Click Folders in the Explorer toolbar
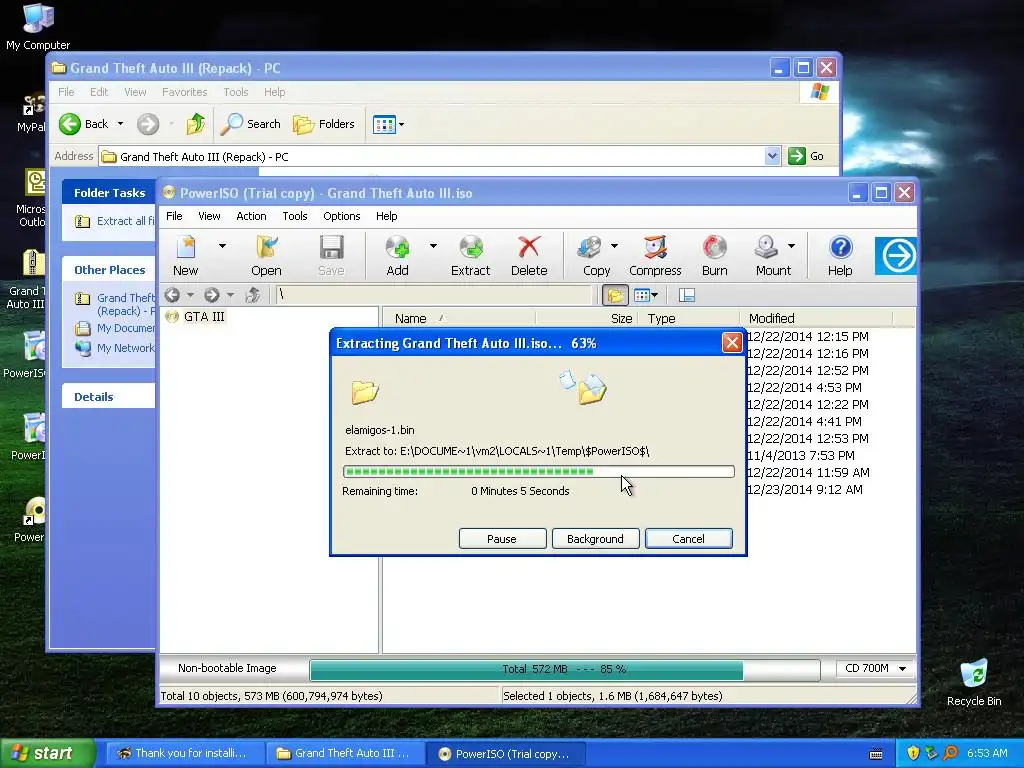This screenshot has width=1024, height=768. point(323,124)
